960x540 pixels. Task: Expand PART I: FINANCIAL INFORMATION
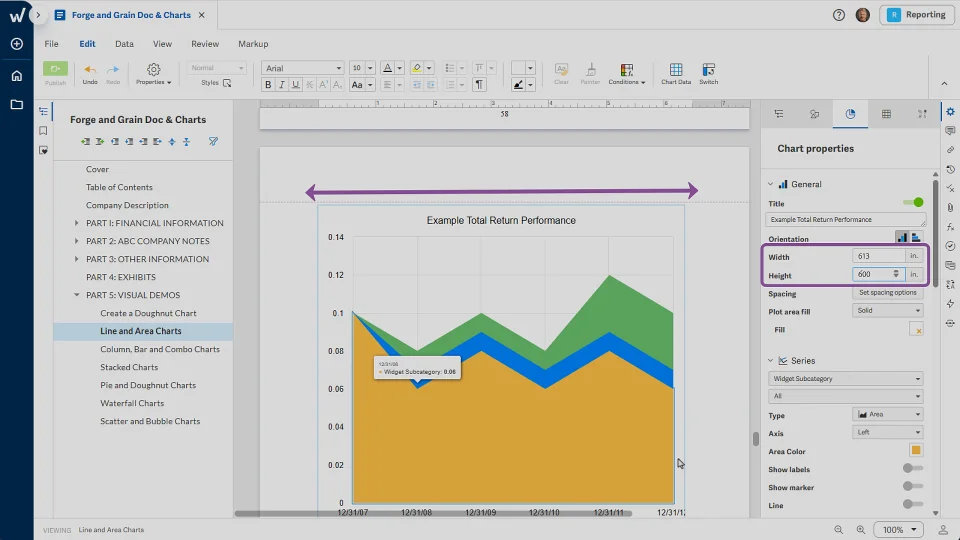[x=77, y=223]
